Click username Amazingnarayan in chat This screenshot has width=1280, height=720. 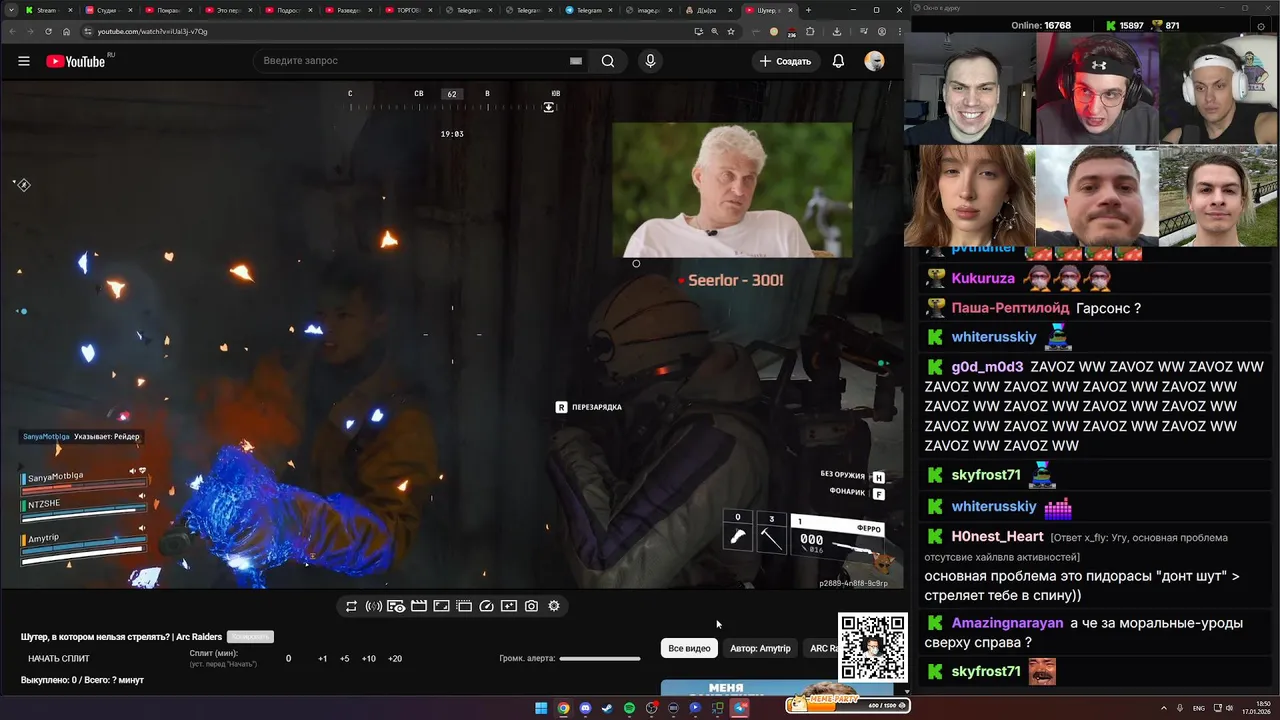click(1007, 623)
